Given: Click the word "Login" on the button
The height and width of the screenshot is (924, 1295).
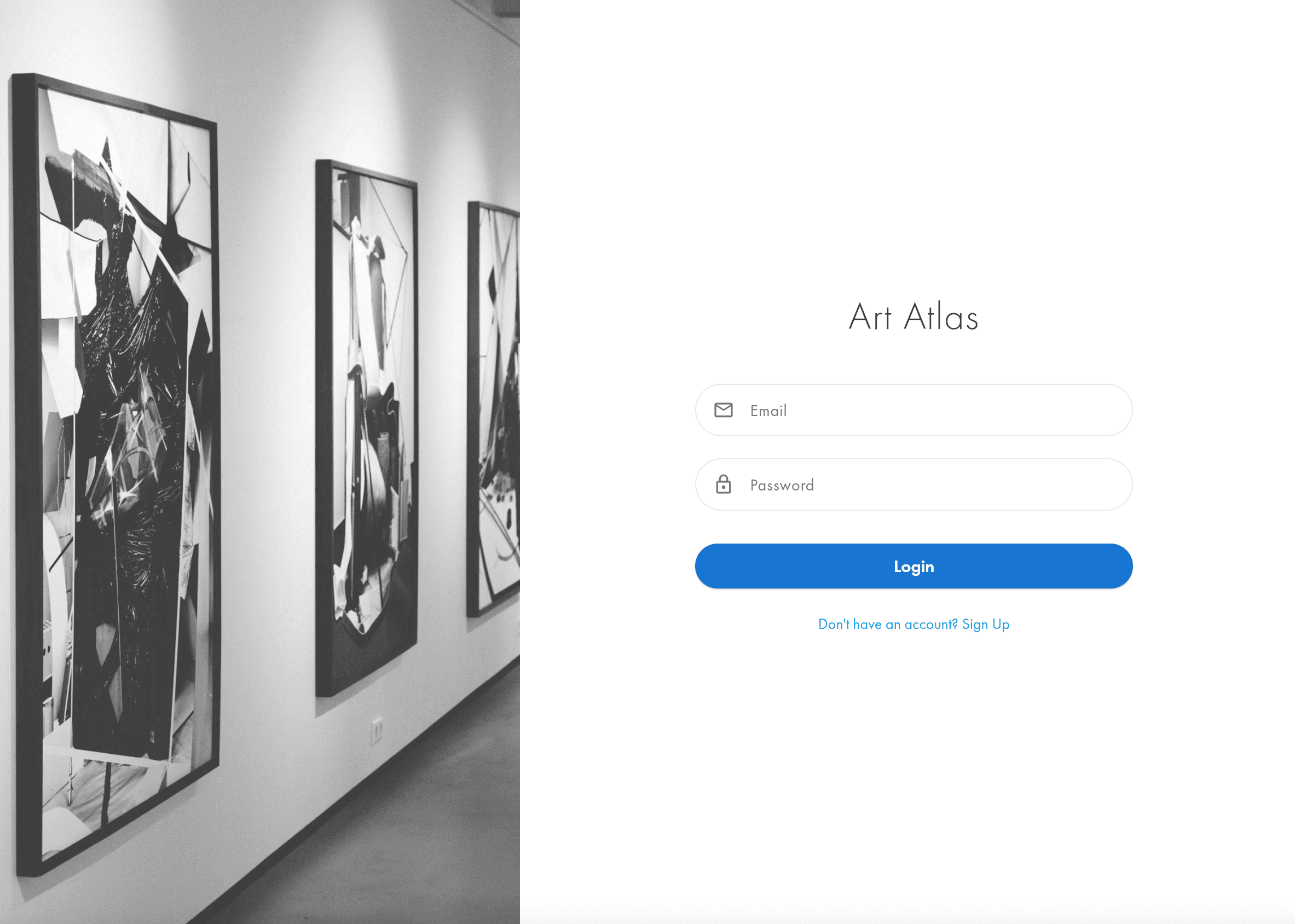Looking at the screenshot, I should (x=913, y=567).
